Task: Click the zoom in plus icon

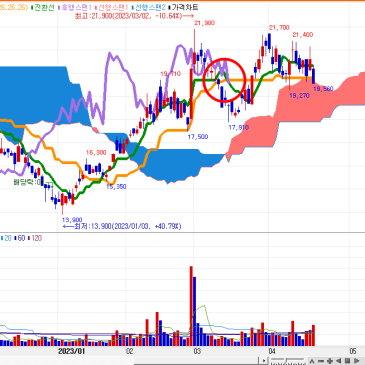Action: tap(330, 361)
